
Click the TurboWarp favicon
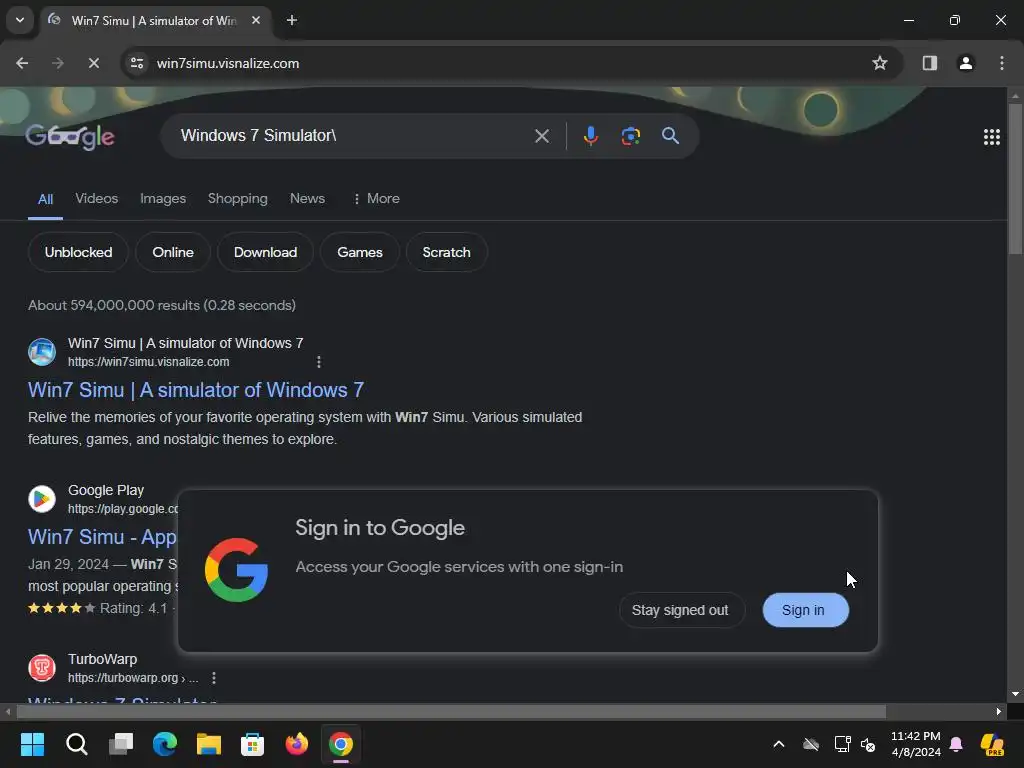point(42,668)
